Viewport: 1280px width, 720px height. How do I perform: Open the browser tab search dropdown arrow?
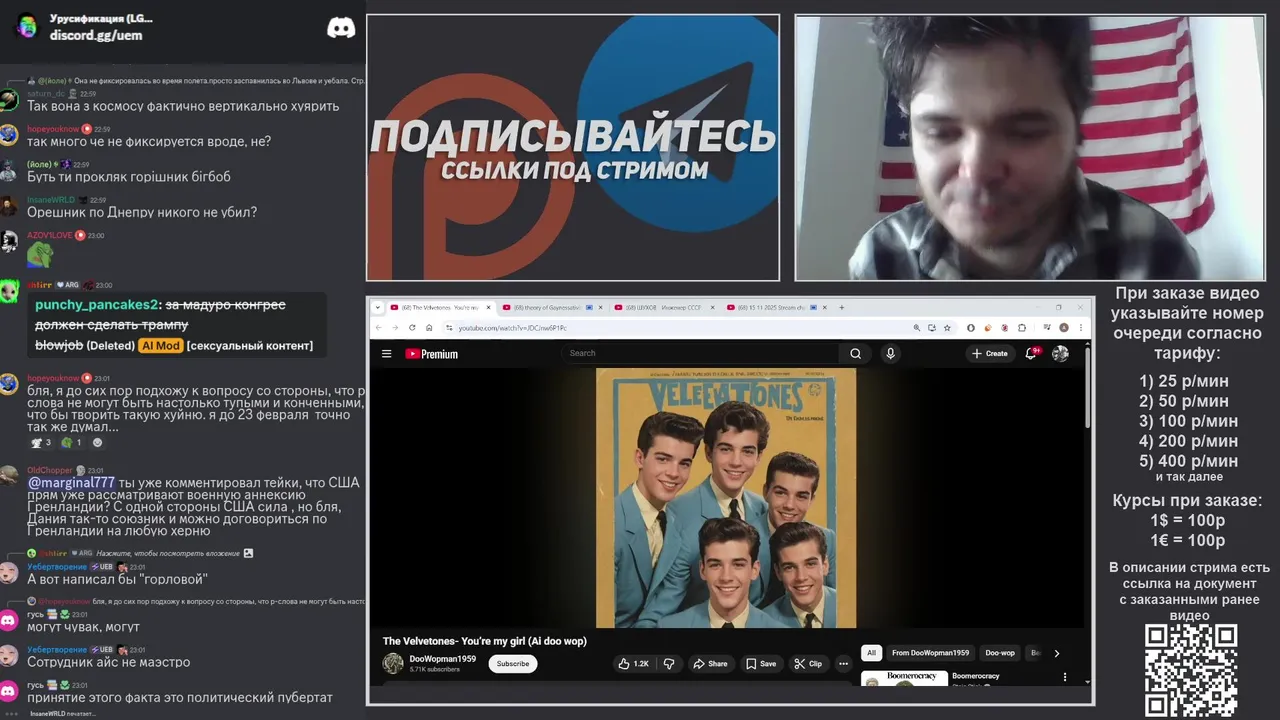(377, 308)
